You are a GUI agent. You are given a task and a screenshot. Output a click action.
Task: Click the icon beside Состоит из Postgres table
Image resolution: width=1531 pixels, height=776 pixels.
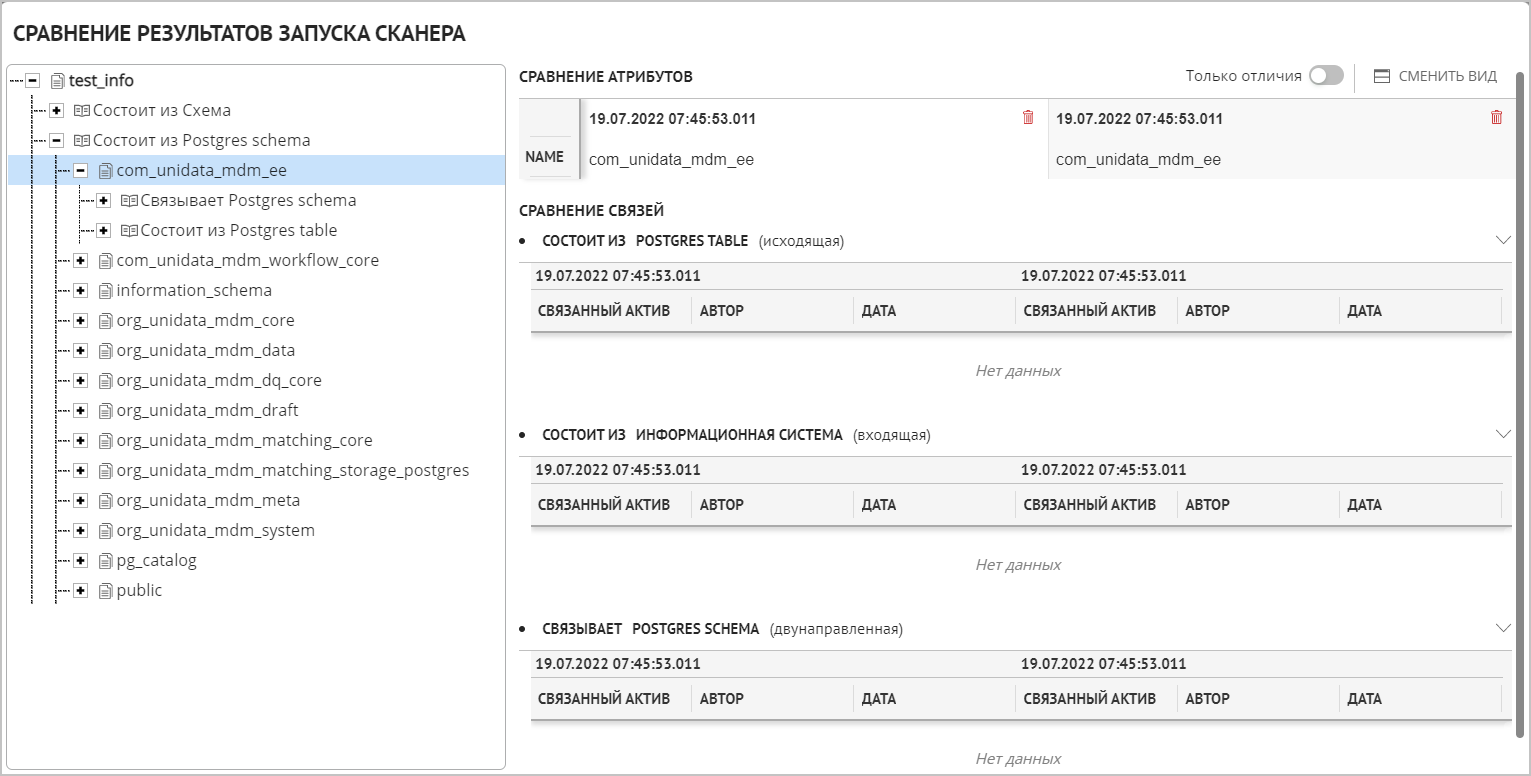tap(129, 230)
